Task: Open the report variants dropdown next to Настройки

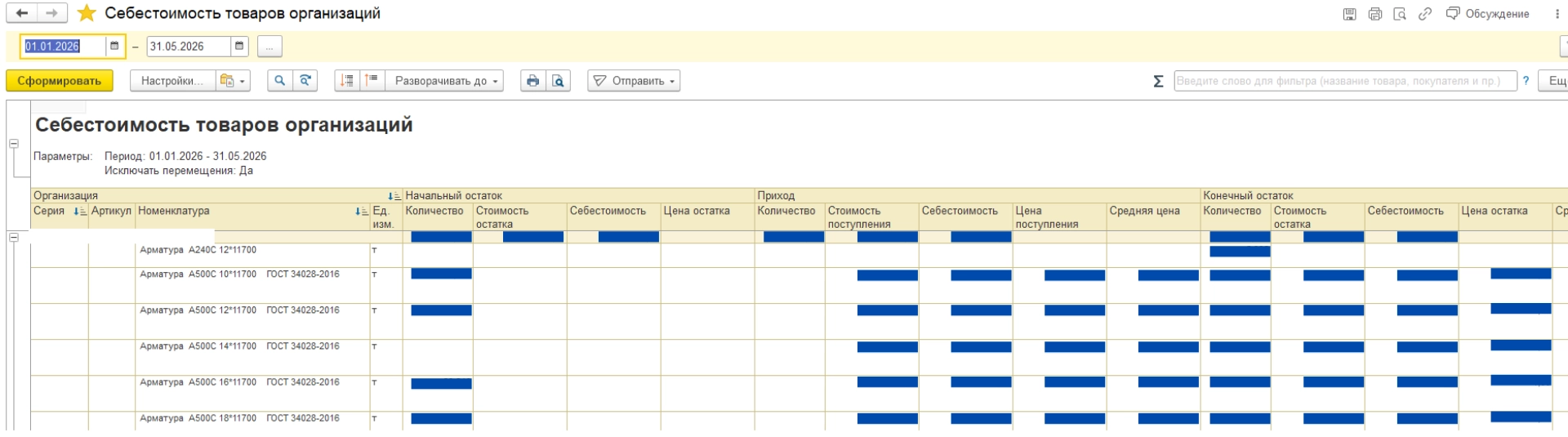Action: click(x=233, y=81)
